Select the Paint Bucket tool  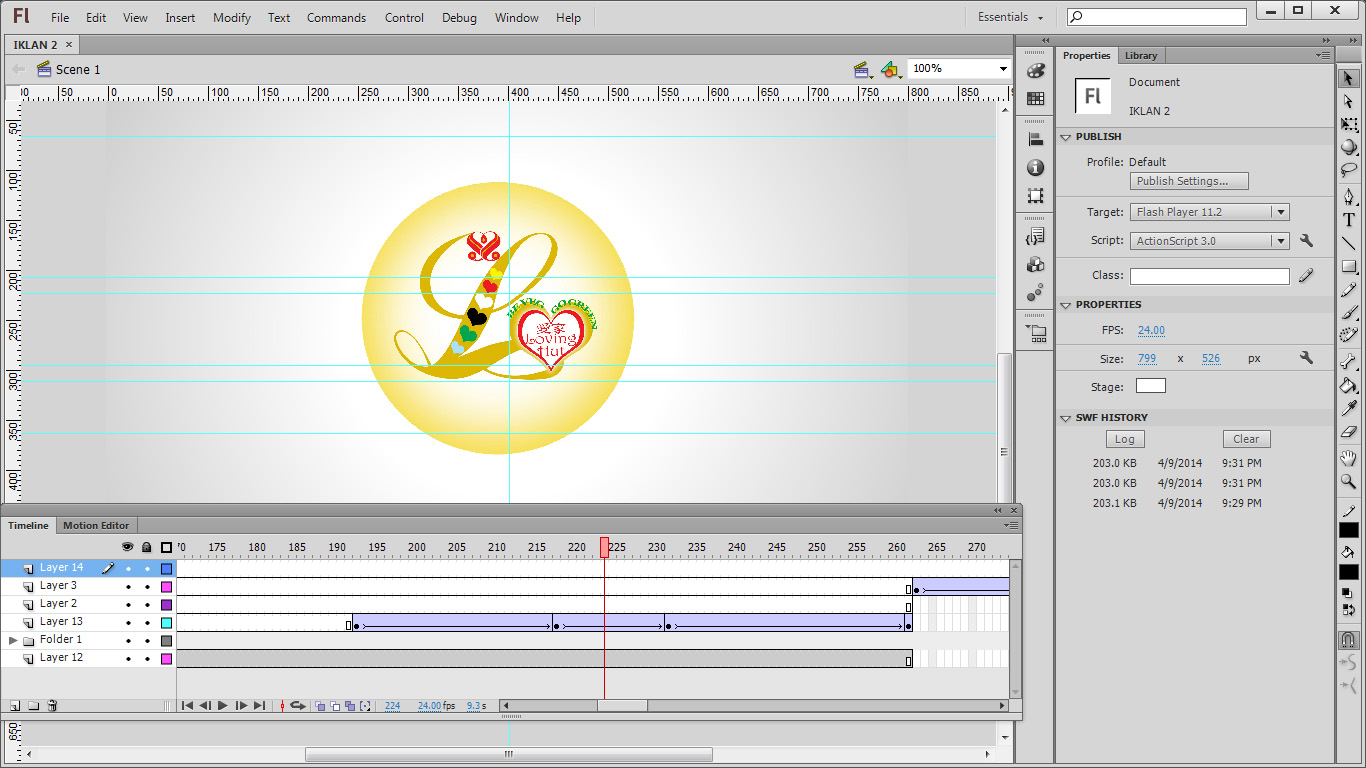pyautogui.click(x=1348, y=385)
